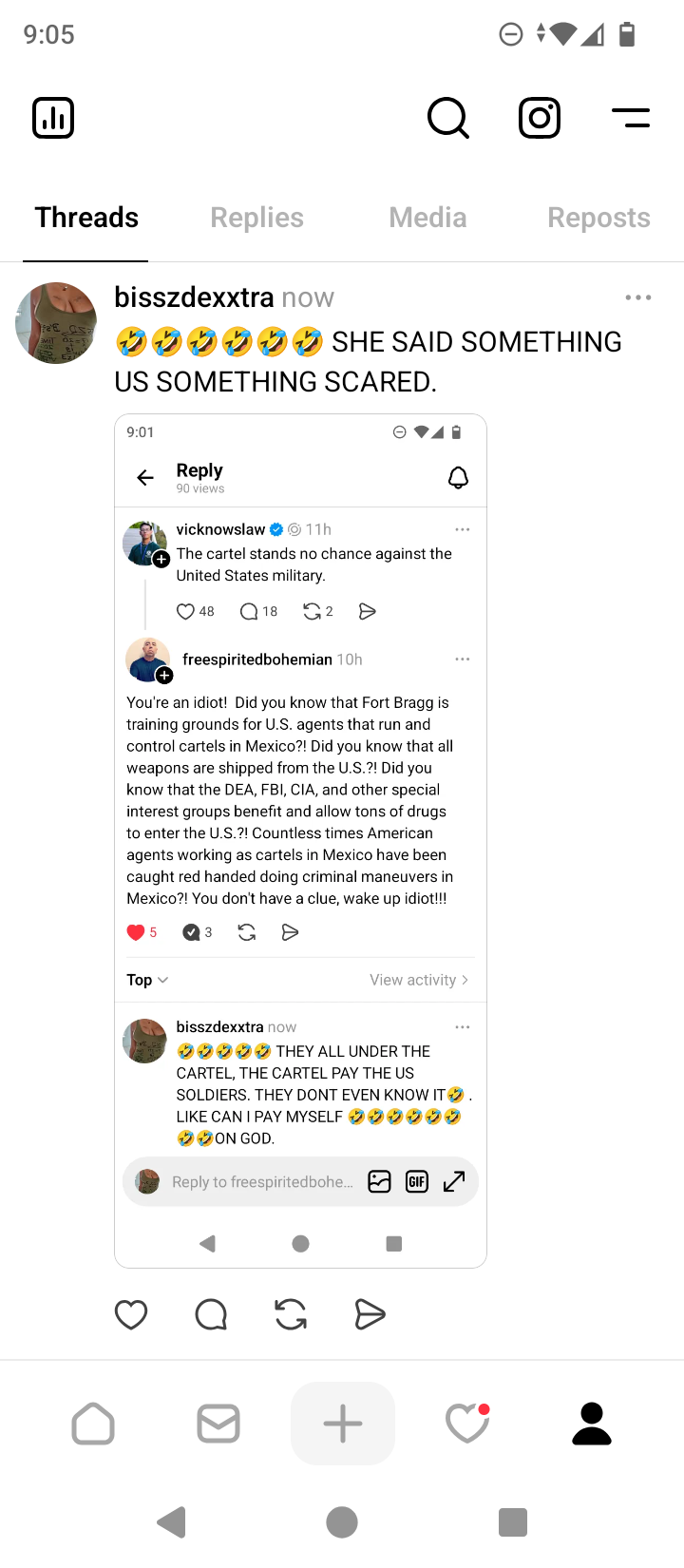Open the two-line settings menu icon
The image size is (684, 1568).
coord(631,118)
